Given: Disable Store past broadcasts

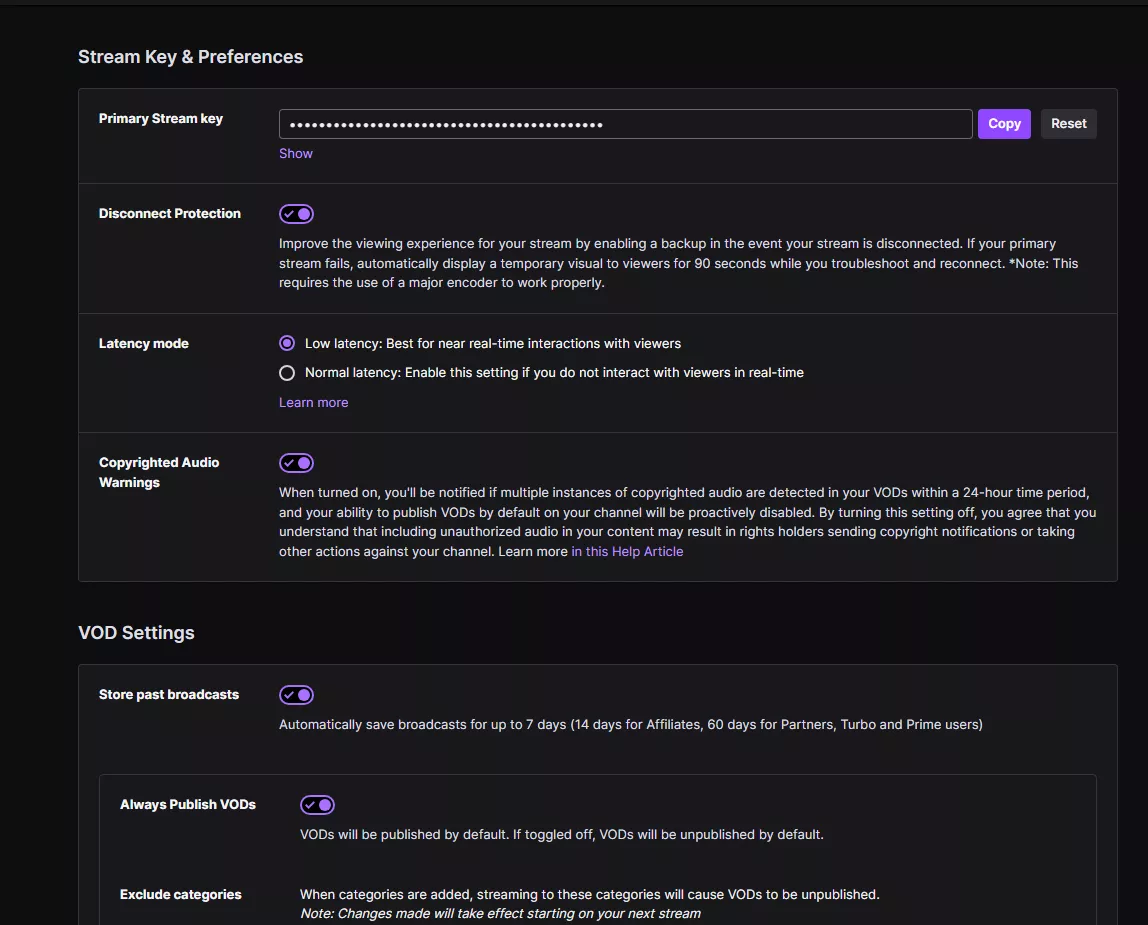Looking at the screenshot, I should (296, 694).
